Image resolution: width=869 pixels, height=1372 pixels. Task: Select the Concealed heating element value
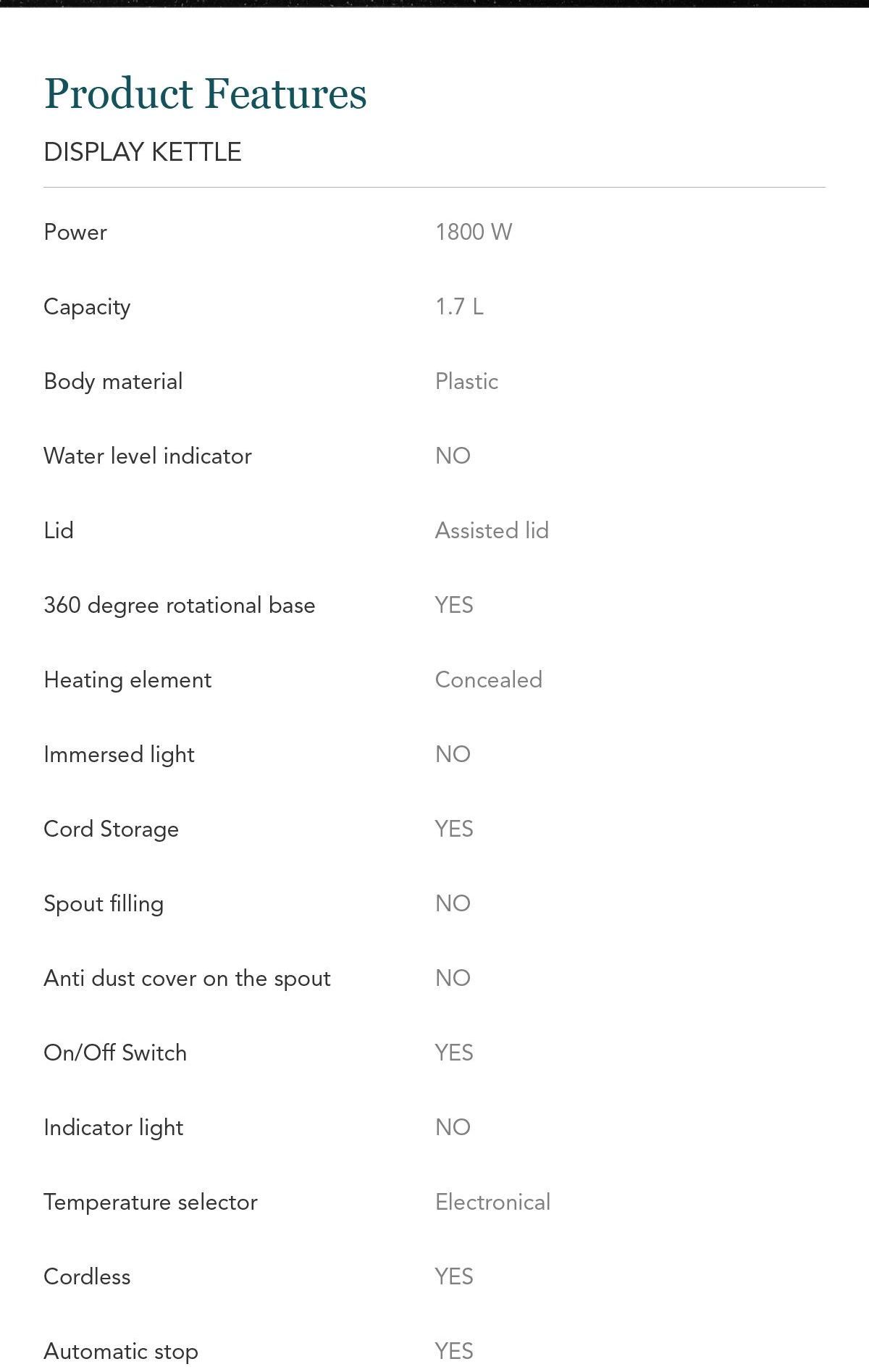pos(489,679)
